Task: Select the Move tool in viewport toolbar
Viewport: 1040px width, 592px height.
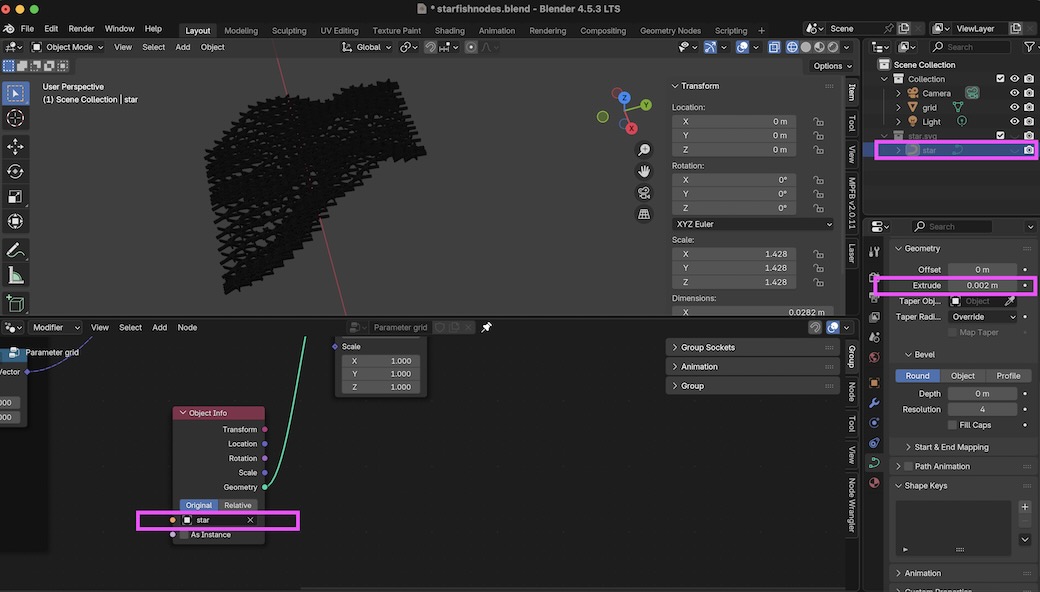Action: tap(15, 146)
